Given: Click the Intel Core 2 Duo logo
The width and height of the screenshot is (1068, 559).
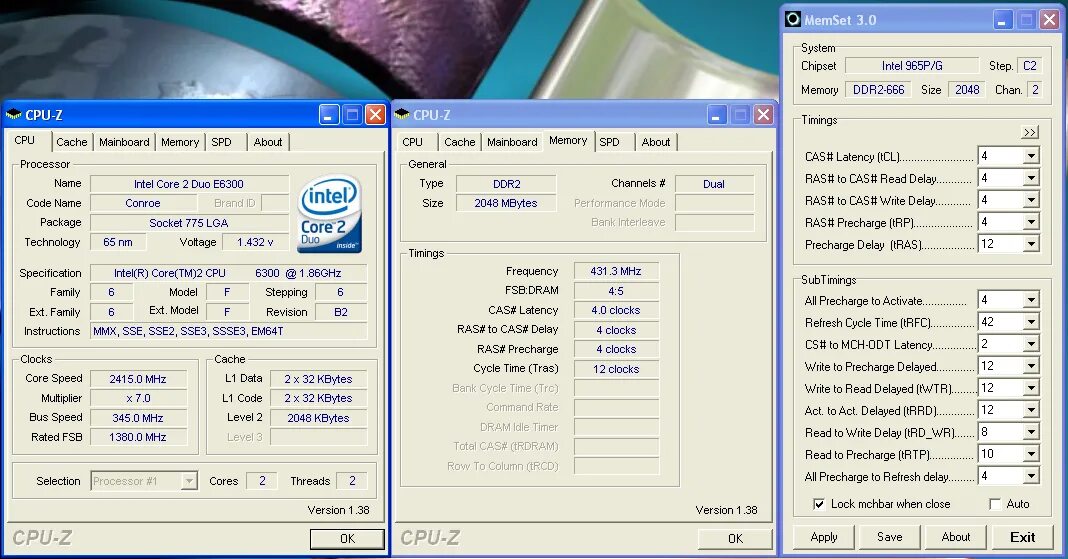Looking at the screenshot, I should pos(330,214).
